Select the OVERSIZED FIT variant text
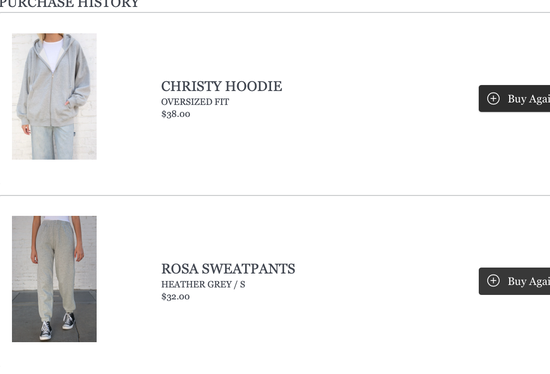 click(x=195, y=102)
